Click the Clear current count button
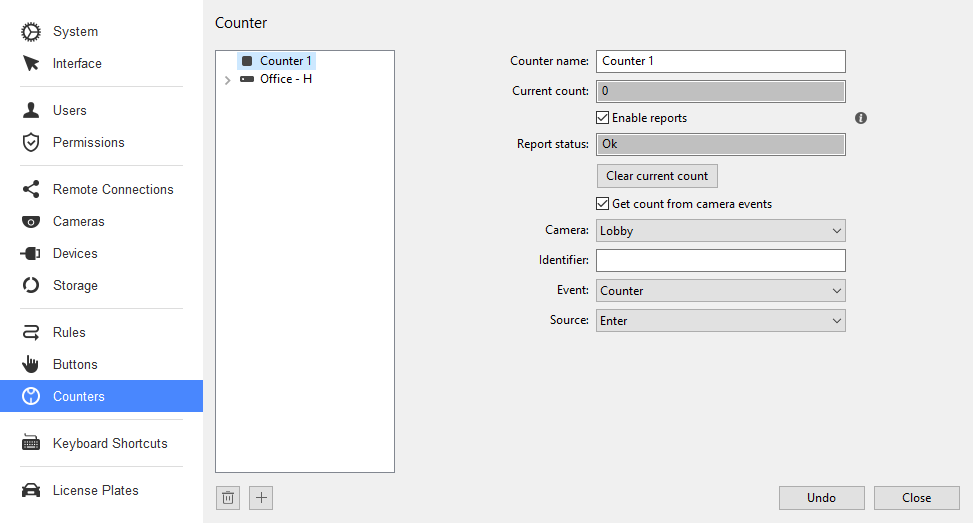The image size is (973, 523). [x=657, y=176]
